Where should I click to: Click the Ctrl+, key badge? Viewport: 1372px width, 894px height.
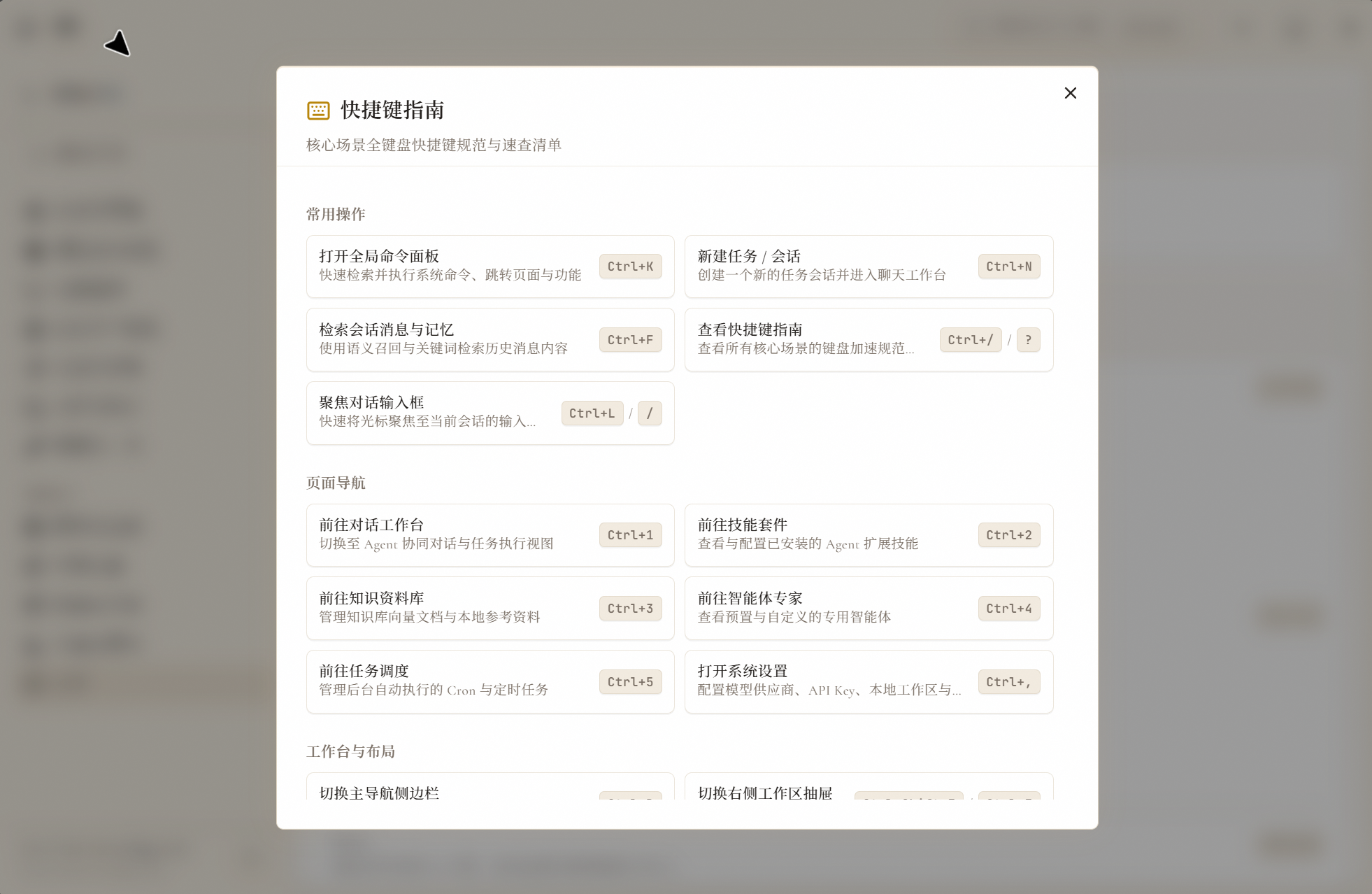pyautogui.click(x=1009, y=682)
